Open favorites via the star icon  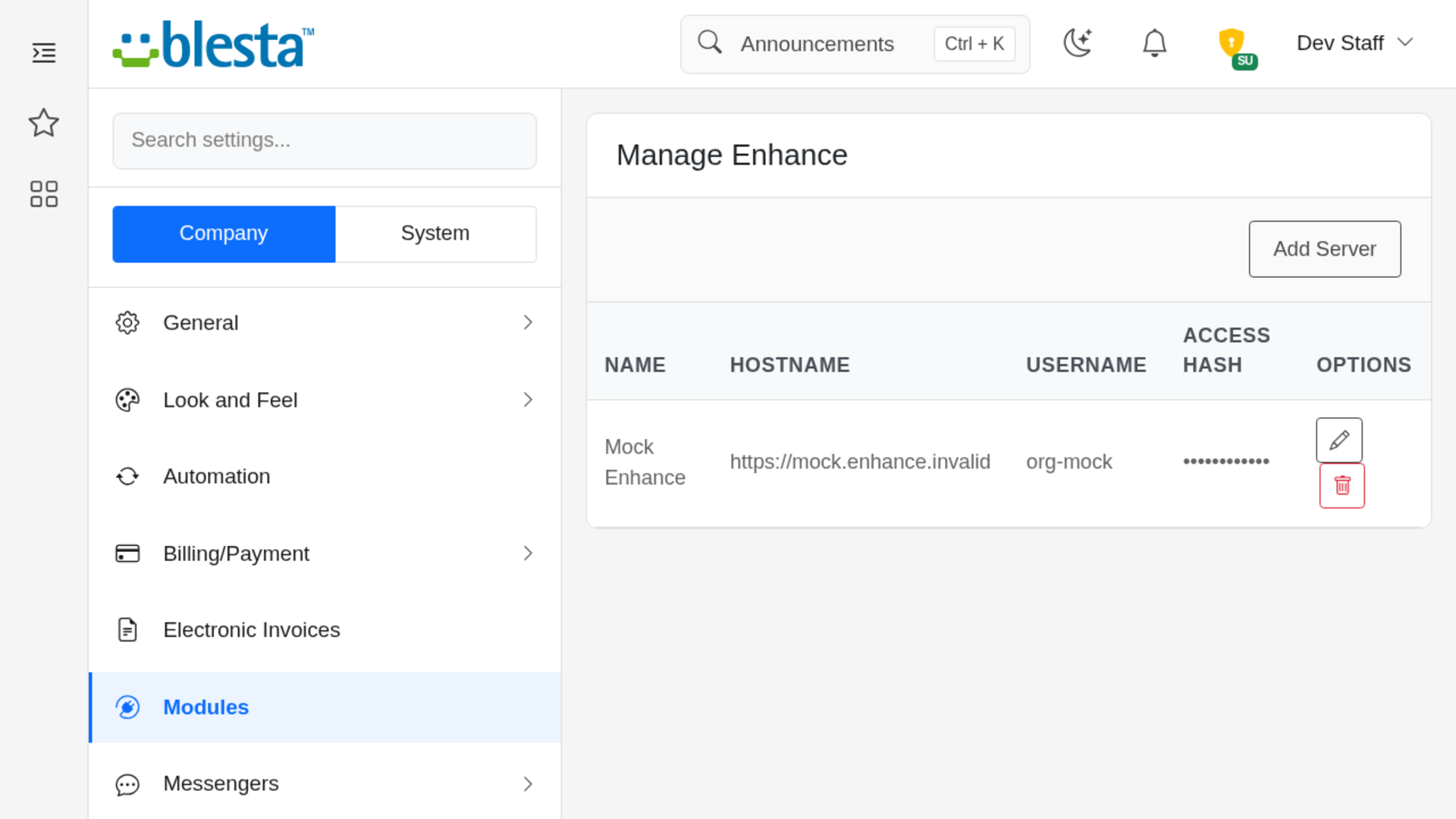44,123
